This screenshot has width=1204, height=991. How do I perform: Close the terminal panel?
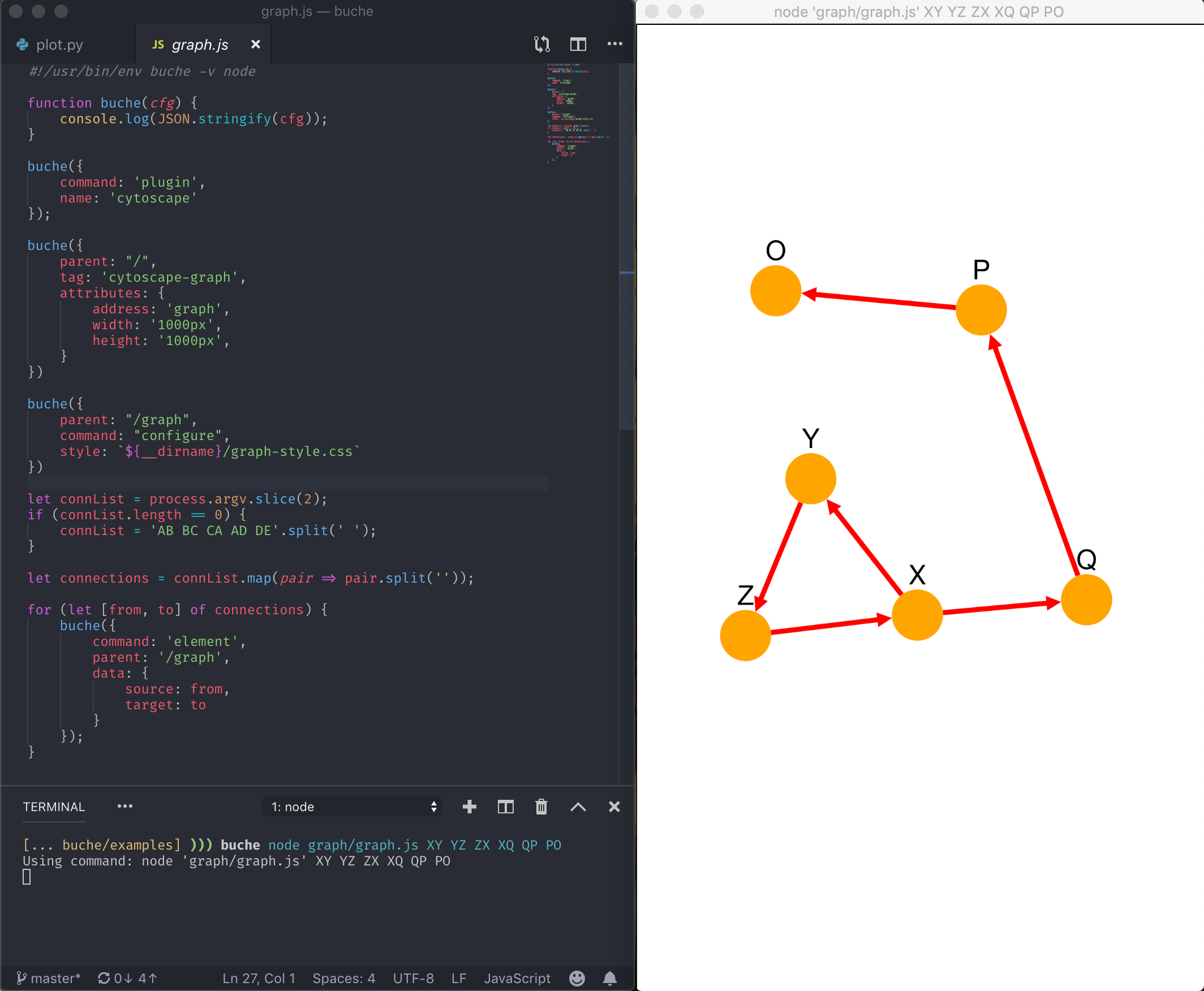pos(614,807)
